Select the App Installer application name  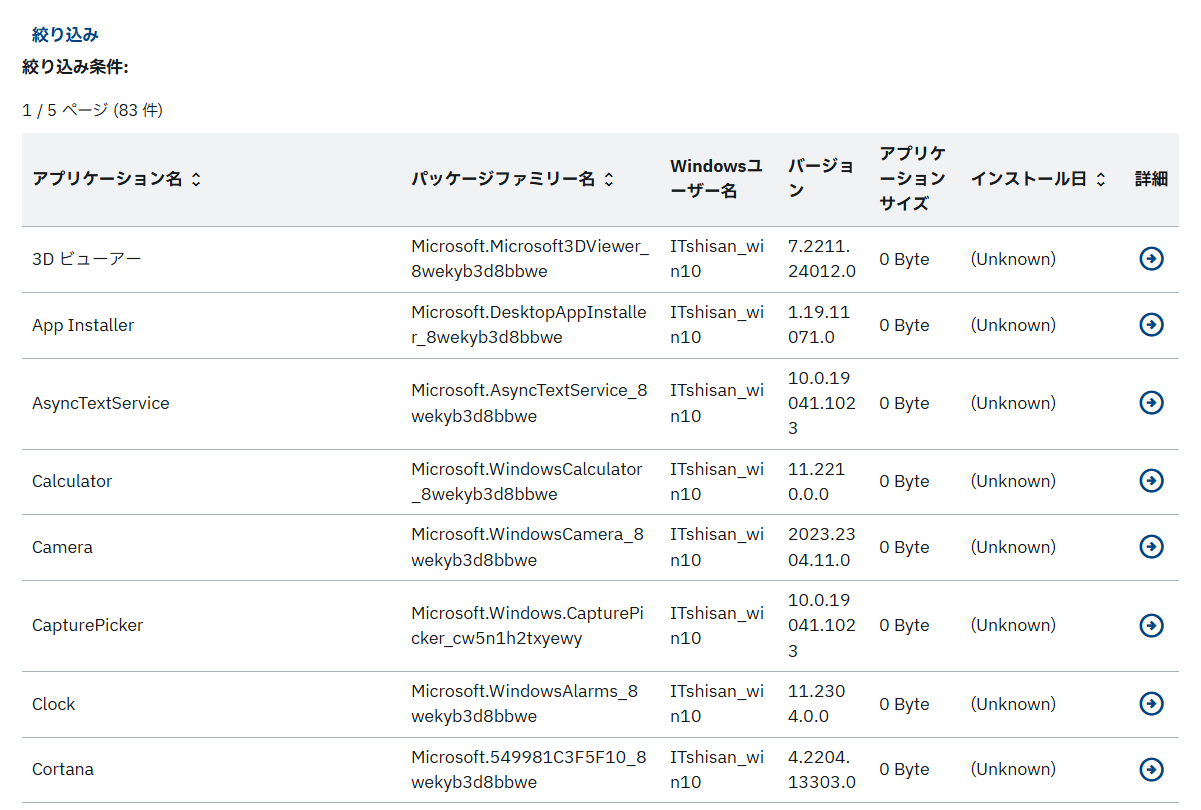(83, 325)
